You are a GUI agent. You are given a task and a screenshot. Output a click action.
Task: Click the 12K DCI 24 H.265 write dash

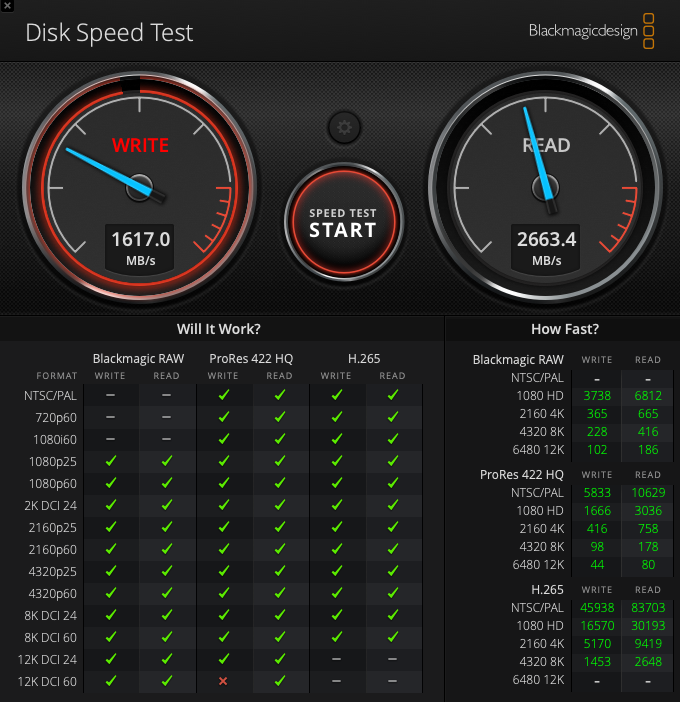tap(336, 659)
